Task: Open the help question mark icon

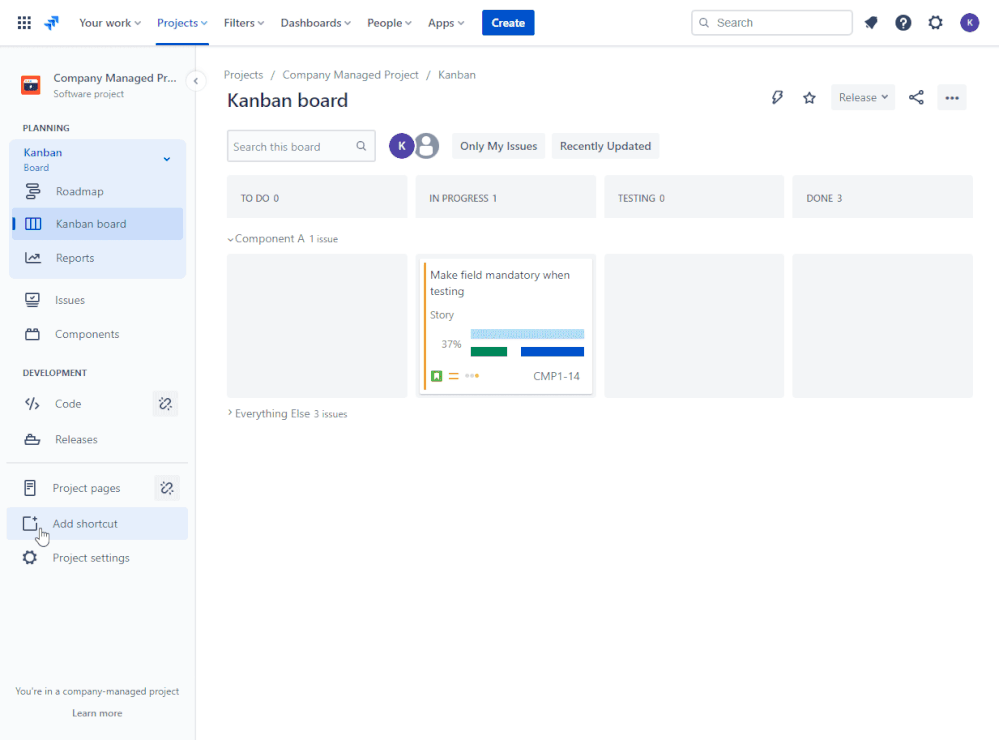Action: [903, 23]
